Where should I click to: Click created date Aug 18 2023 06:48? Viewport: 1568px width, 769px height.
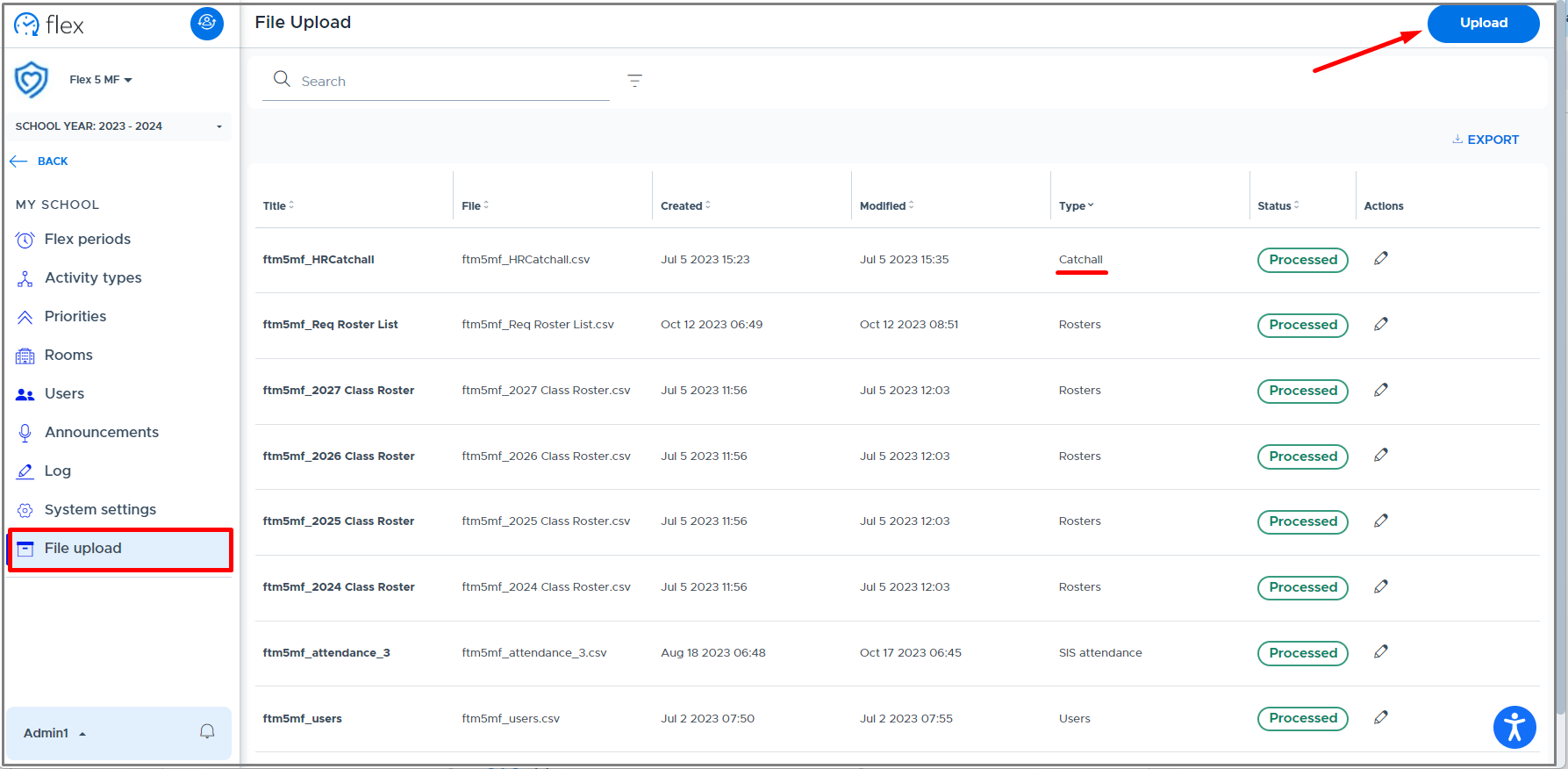pos(712,652)
